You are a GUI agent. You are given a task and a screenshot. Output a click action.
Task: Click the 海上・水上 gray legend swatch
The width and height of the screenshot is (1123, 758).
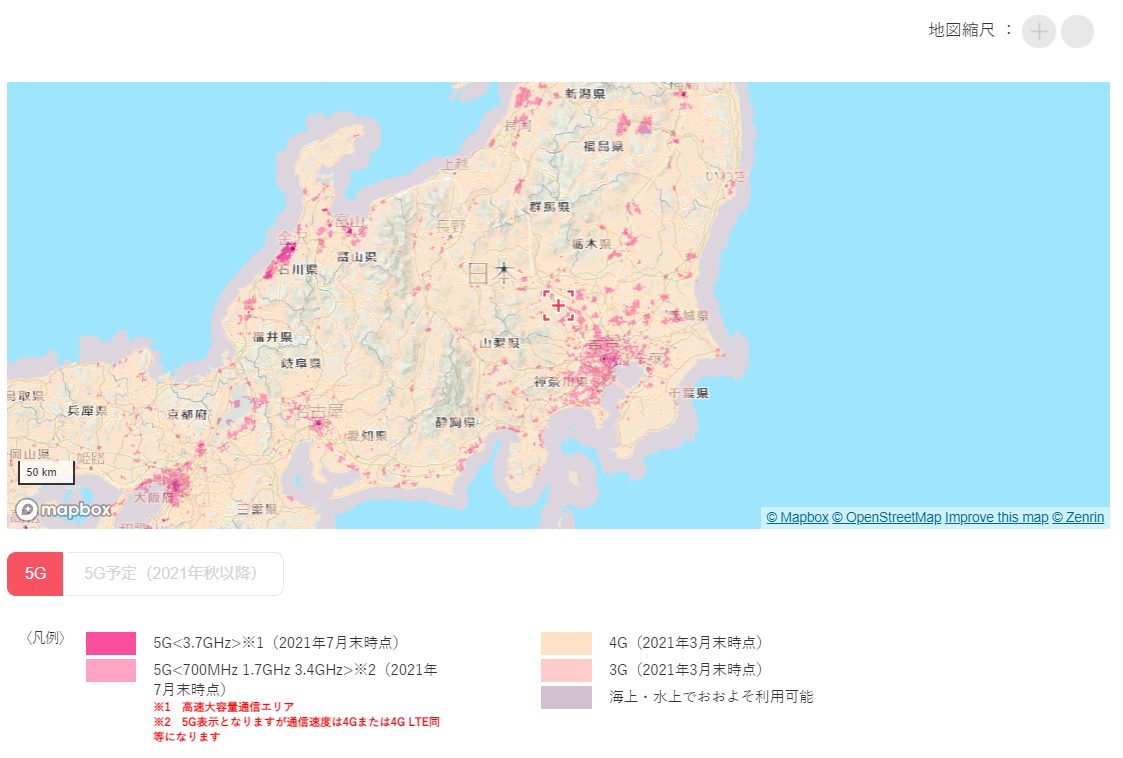[x=565, y=696]
